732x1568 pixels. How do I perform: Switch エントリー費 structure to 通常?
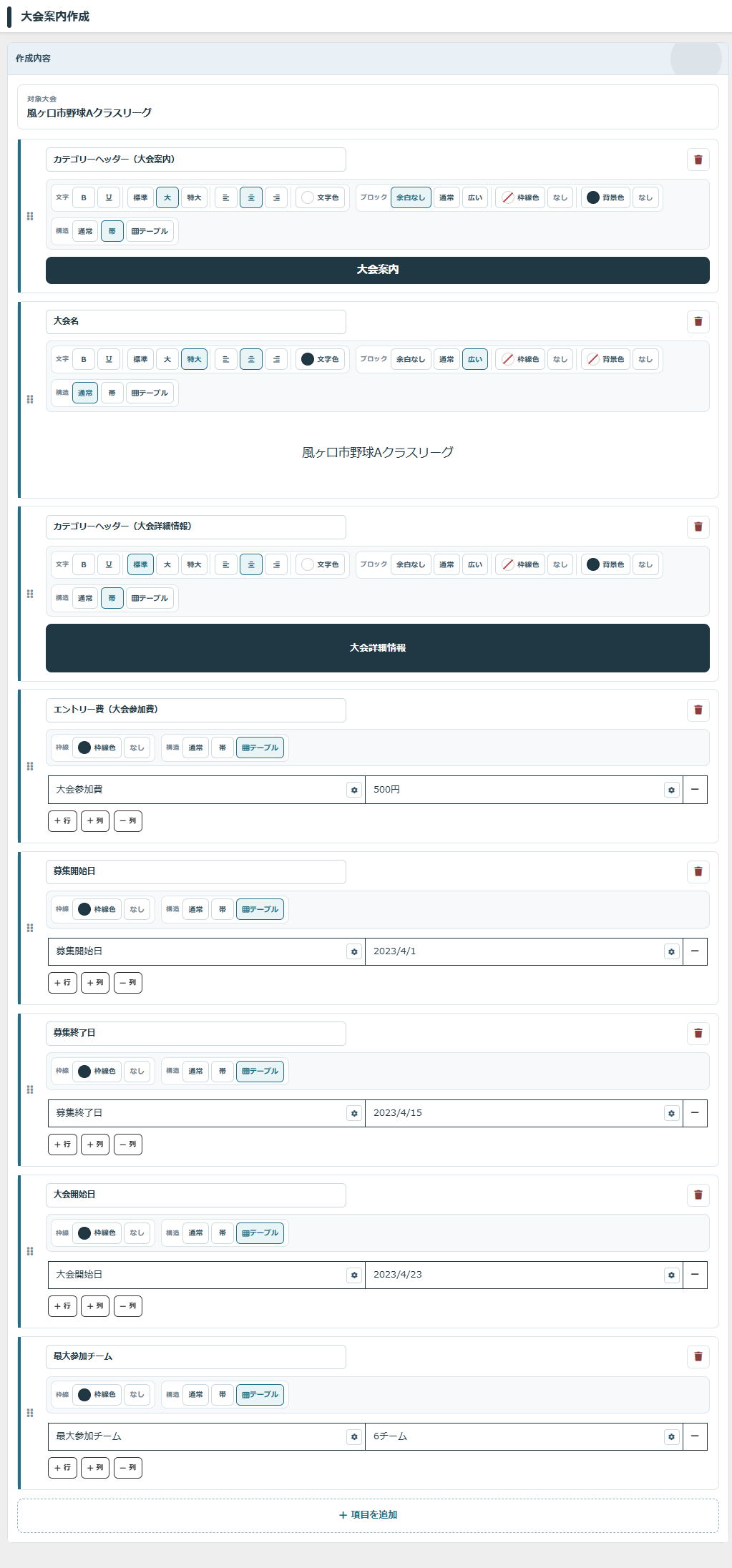coord(196,748)
